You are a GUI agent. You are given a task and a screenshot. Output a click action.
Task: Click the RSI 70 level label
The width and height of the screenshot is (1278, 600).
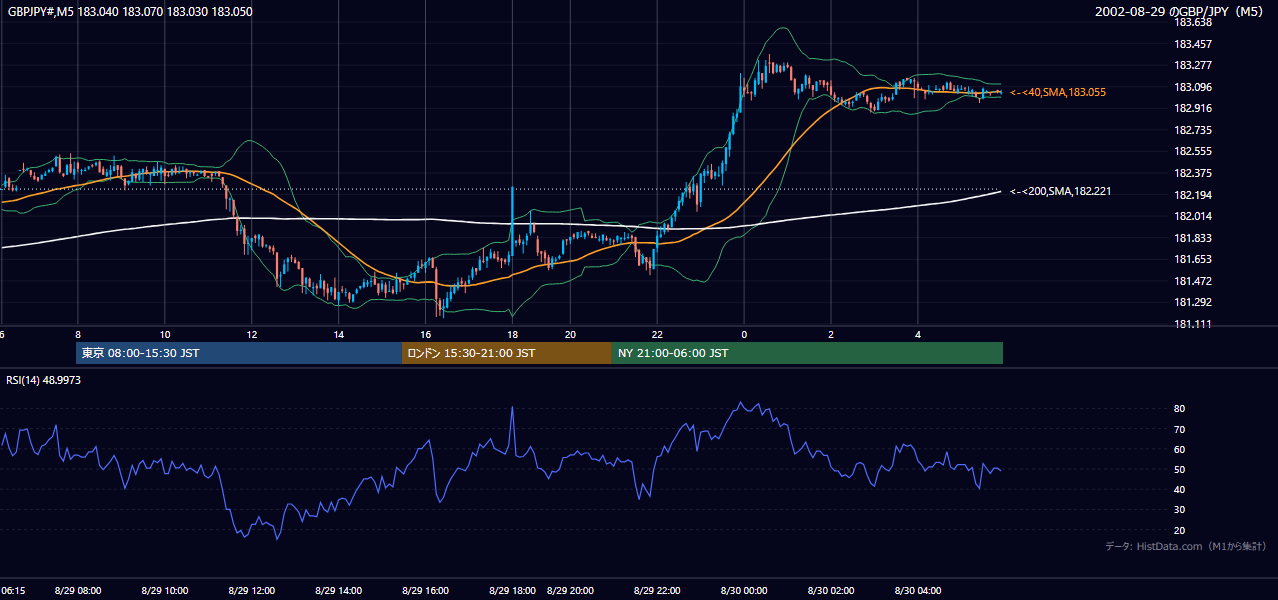1180,429
